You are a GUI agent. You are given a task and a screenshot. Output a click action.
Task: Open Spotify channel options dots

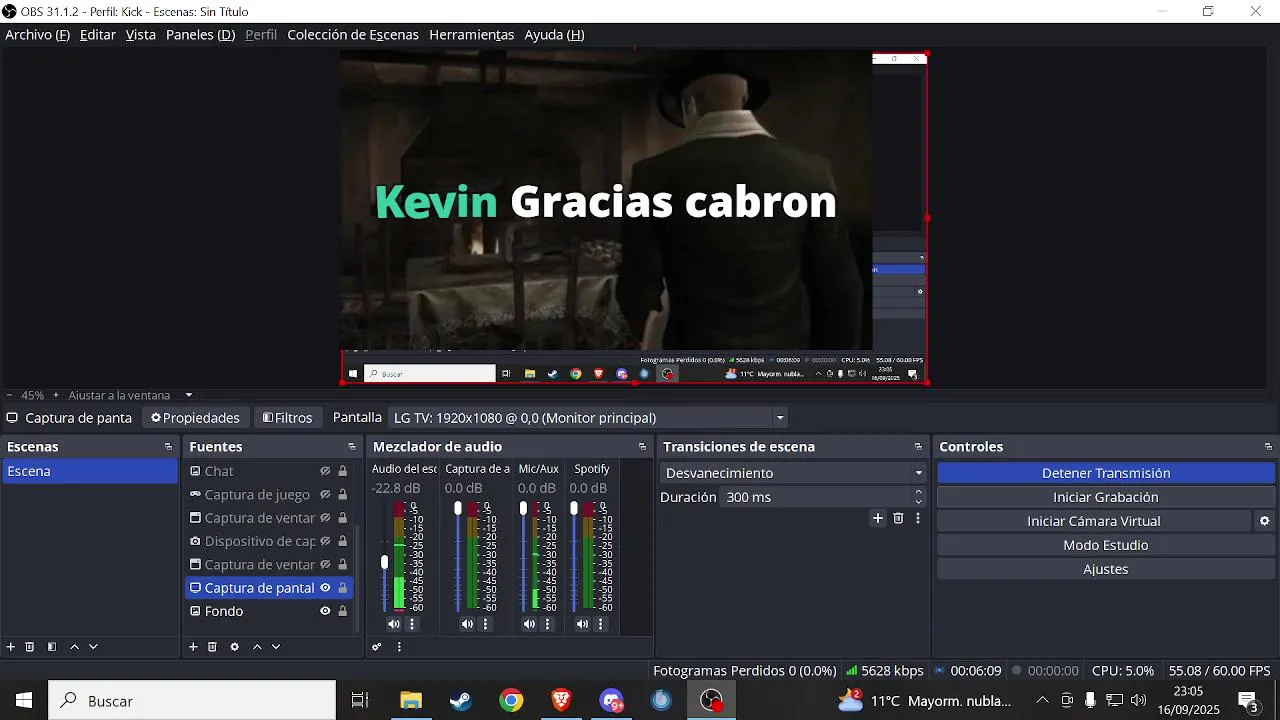point(601,624)
